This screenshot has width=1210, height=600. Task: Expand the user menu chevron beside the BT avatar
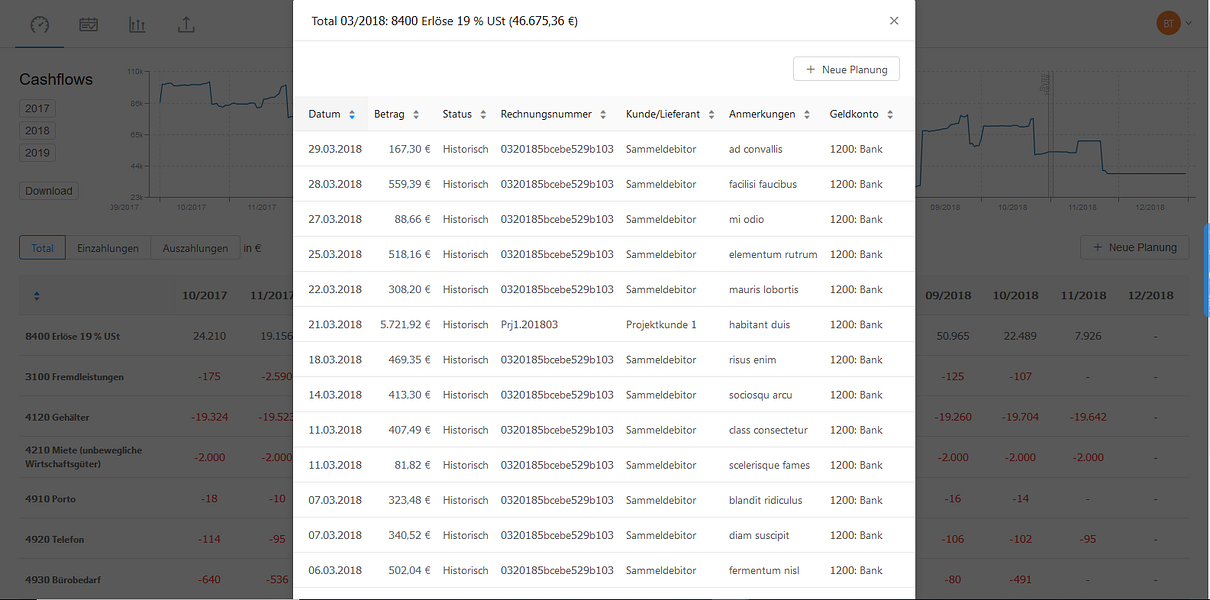click(1189, 24)
